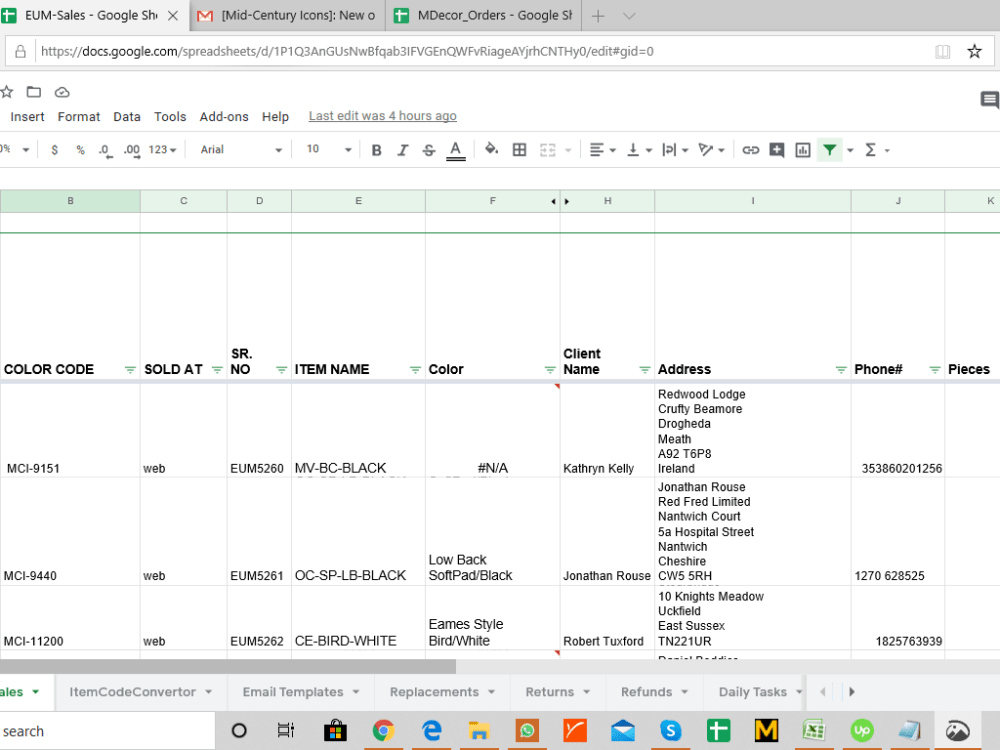The image size is (1000, 750).
Task: Star the spreadsheet document
Action: pyautogui.click(x=6, y=92)
